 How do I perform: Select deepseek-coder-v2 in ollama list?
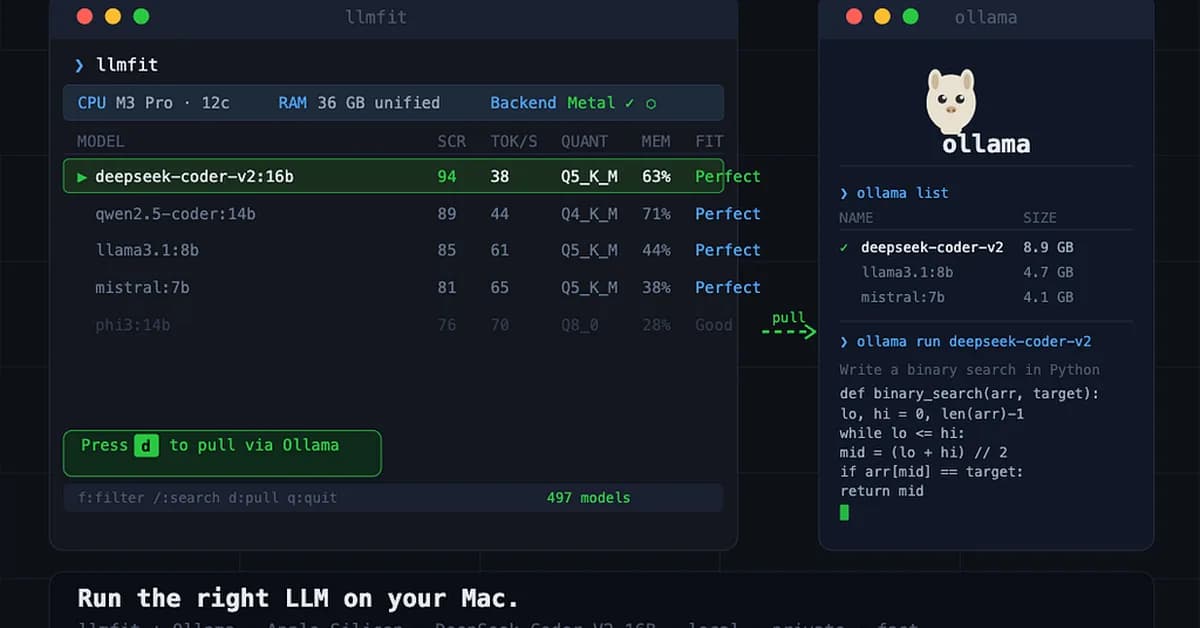[932, 247]
